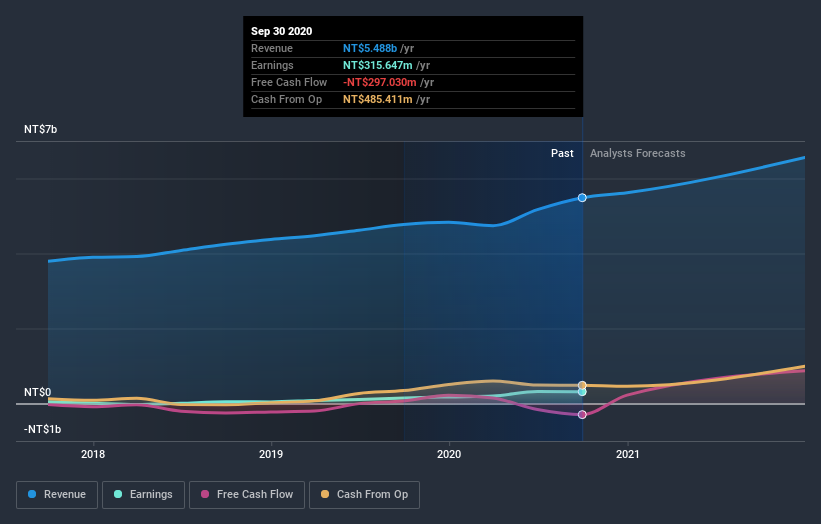Click the 2019 x-axis label
Screen dimensions: 821x524
pos(271,454)
